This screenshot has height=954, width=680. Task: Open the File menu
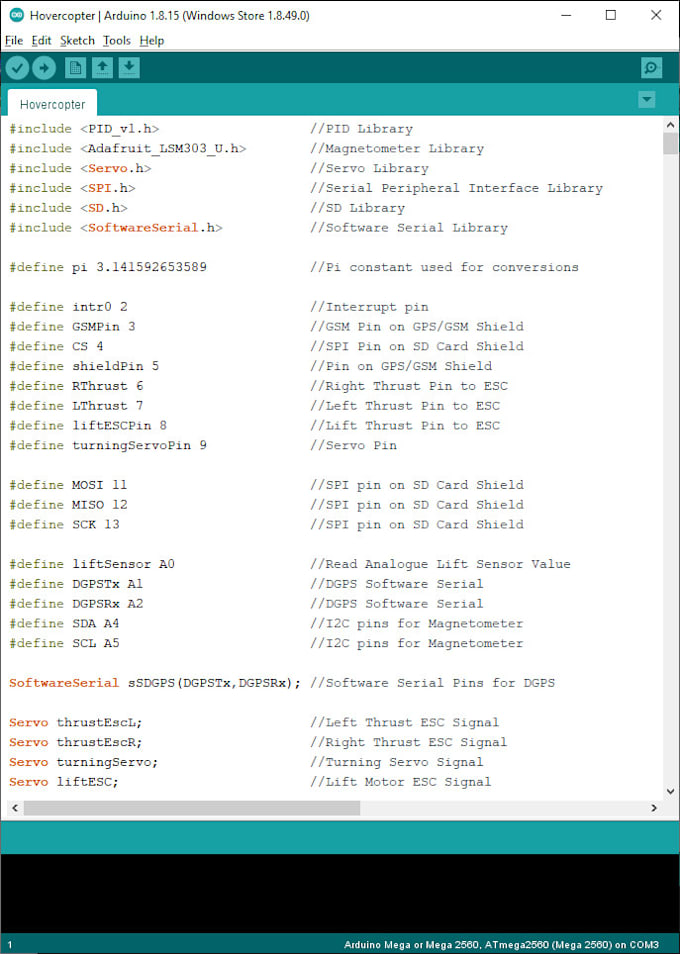(x=14, y=40)
